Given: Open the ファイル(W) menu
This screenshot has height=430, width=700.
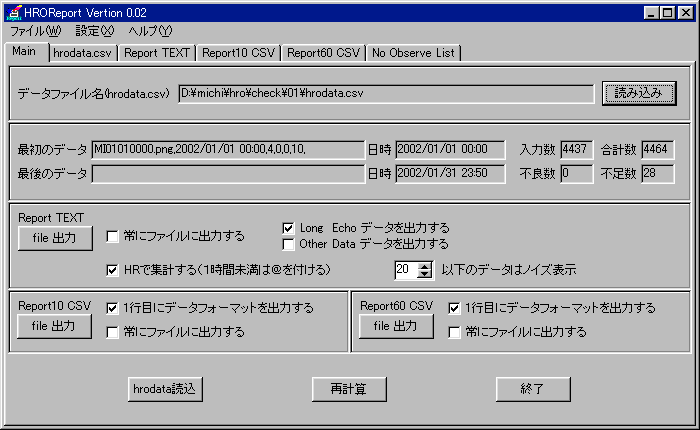Looking at the screenshot, I should (x=35, y=31).
